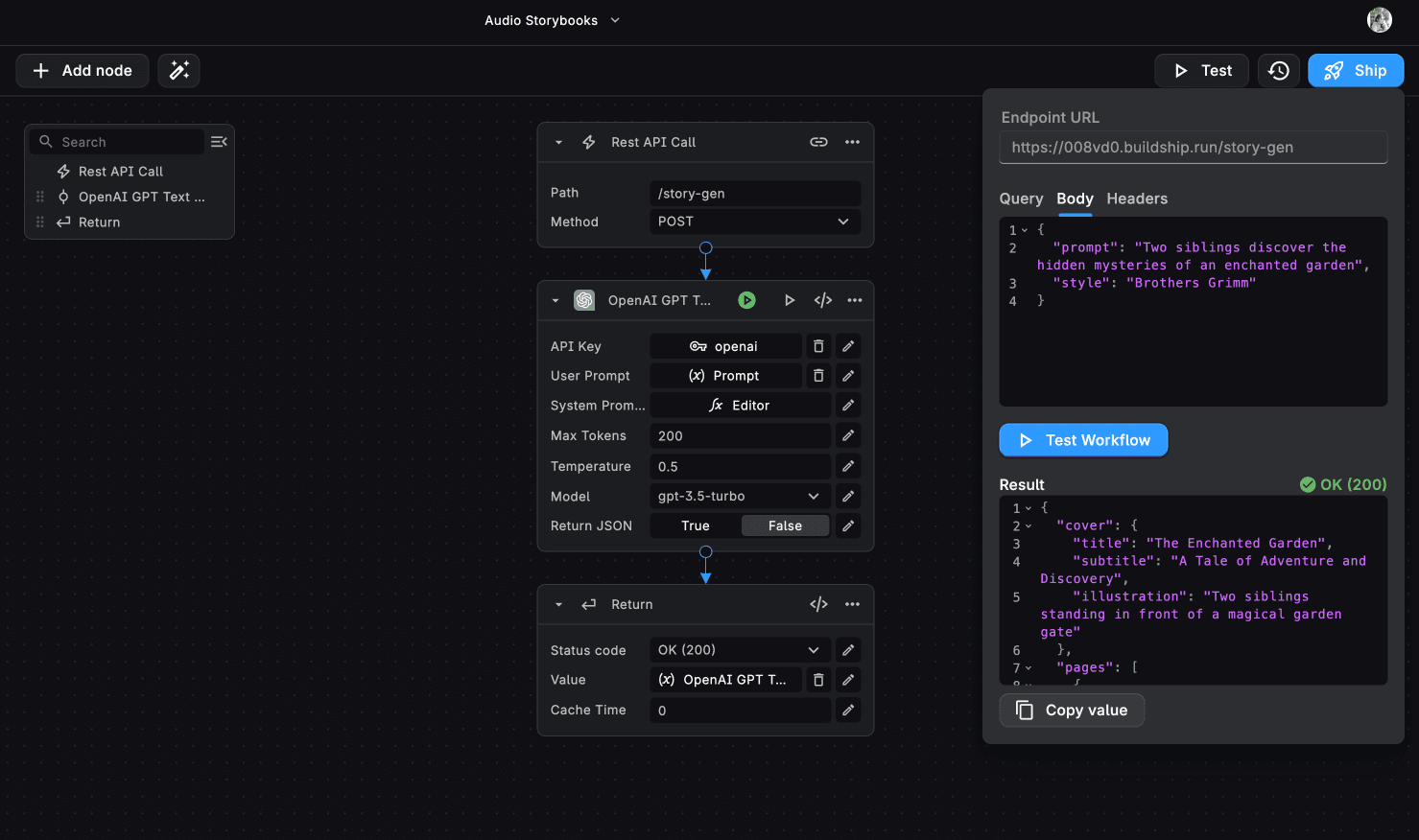Open more options on Return node
This screenshot has width=1419, height=840.
coord(852,604)
